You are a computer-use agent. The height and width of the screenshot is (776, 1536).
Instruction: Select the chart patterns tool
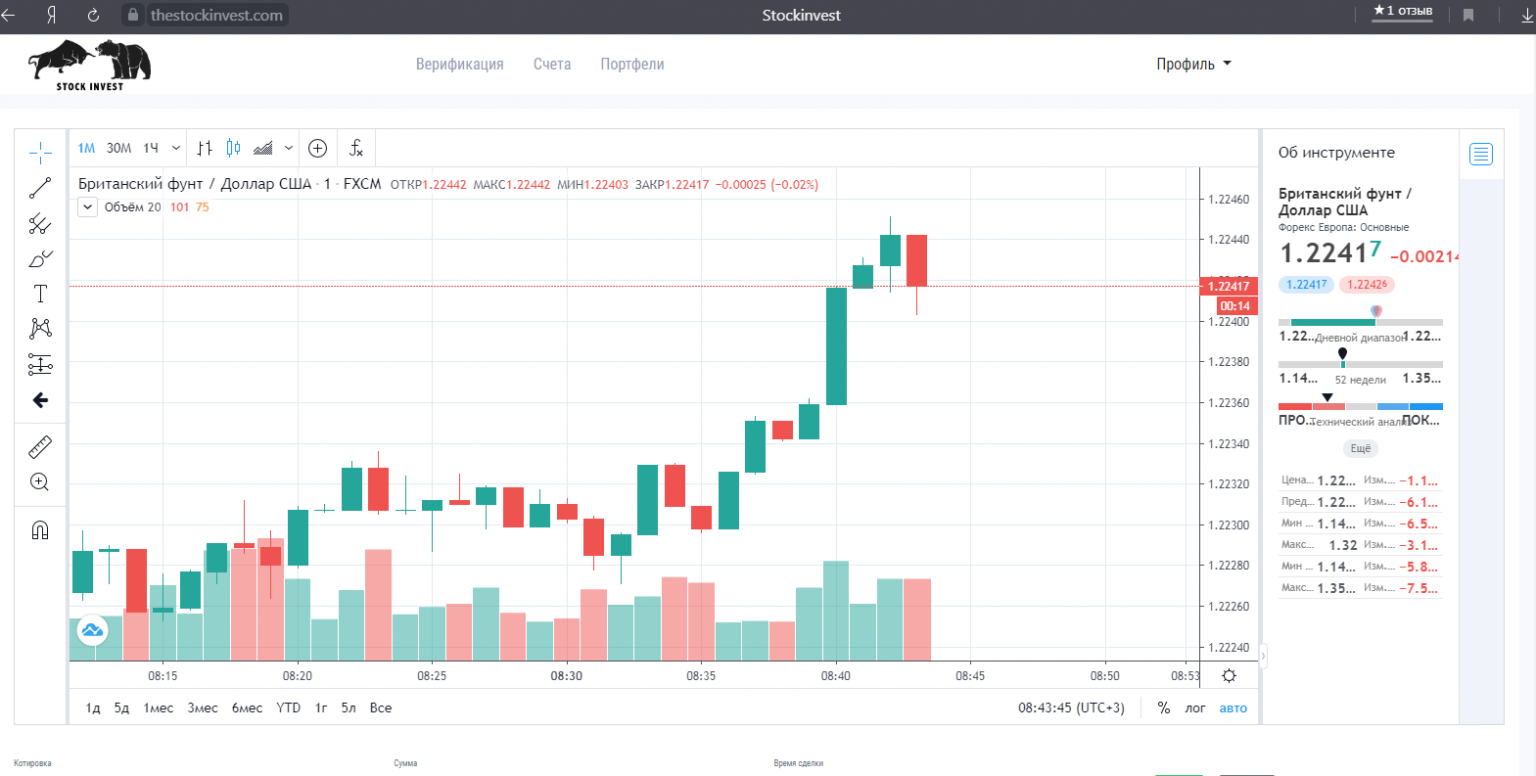point(40,328)
